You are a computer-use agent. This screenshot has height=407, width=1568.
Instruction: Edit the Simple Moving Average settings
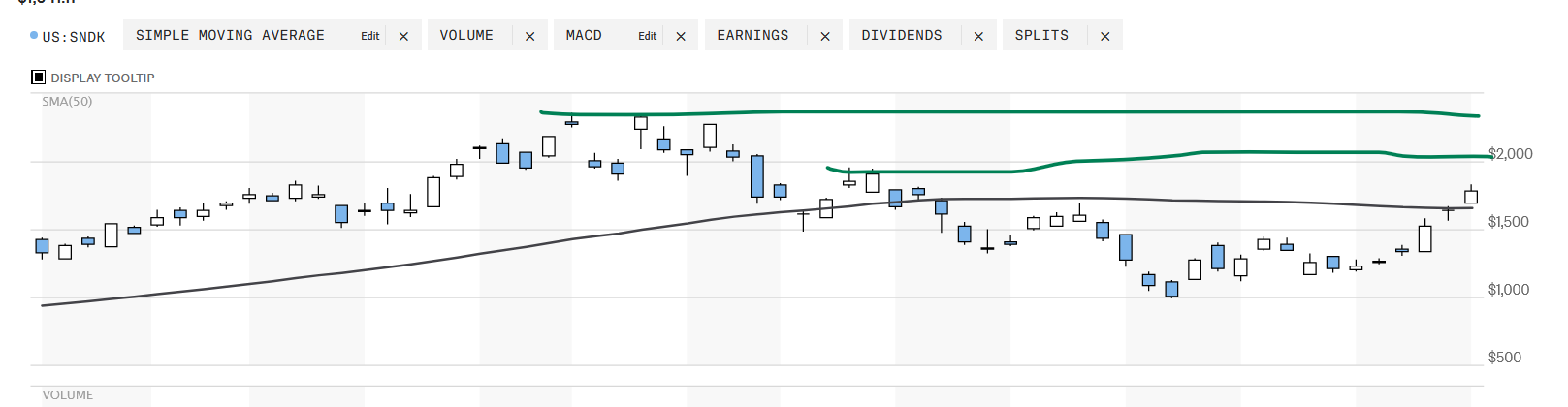coord(370,36)
